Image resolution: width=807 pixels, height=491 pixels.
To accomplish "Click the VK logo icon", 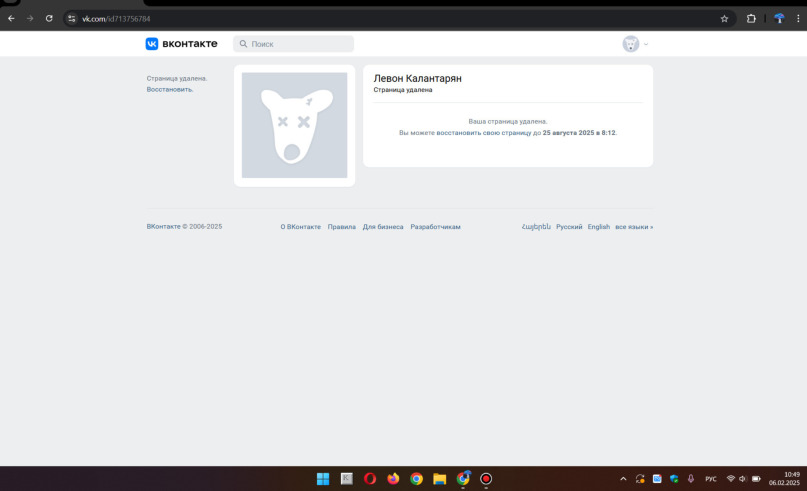I will tap(152, 44).
